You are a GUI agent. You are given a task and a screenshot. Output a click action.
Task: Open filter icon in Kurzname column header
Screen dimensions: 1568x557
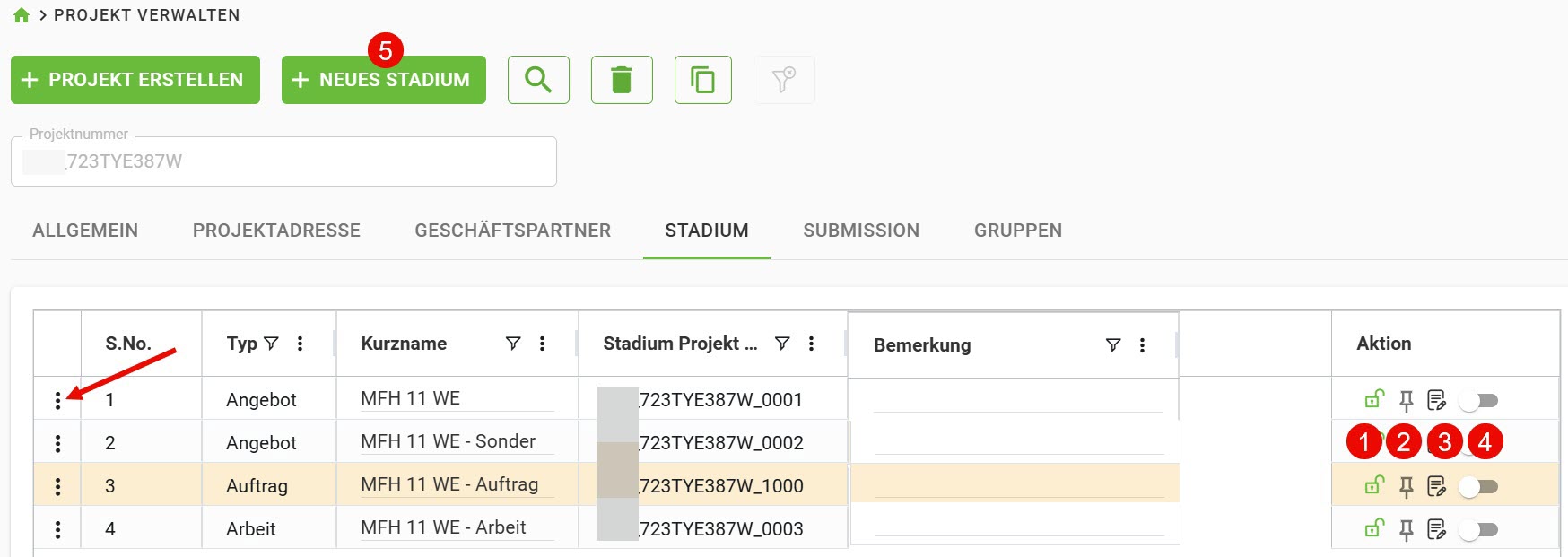pyautogui.click(x=513, y=344)
